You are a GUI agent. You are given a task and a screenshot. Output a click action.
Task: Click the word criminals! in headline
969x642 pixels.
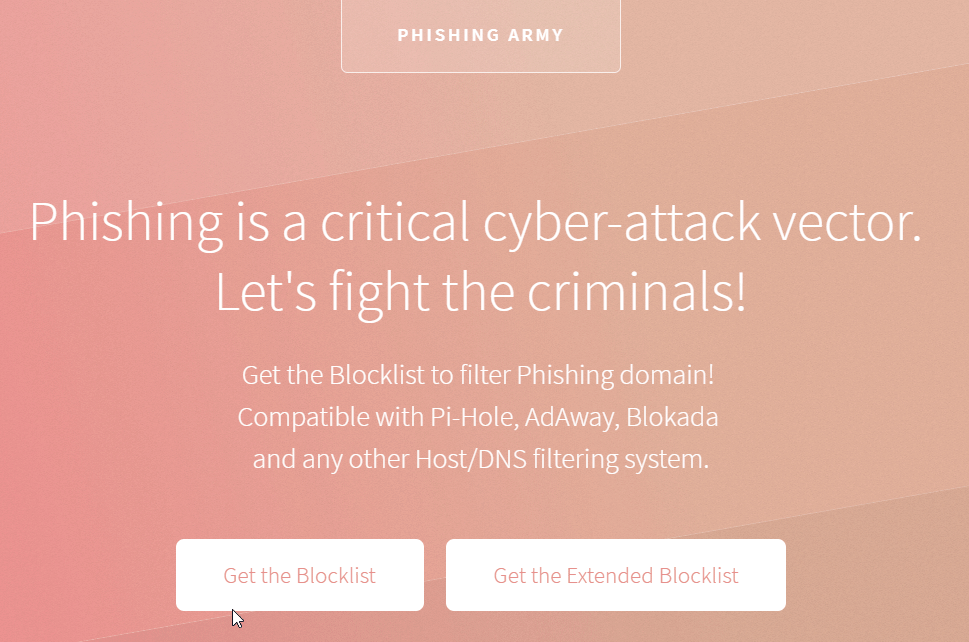(637, 292)
